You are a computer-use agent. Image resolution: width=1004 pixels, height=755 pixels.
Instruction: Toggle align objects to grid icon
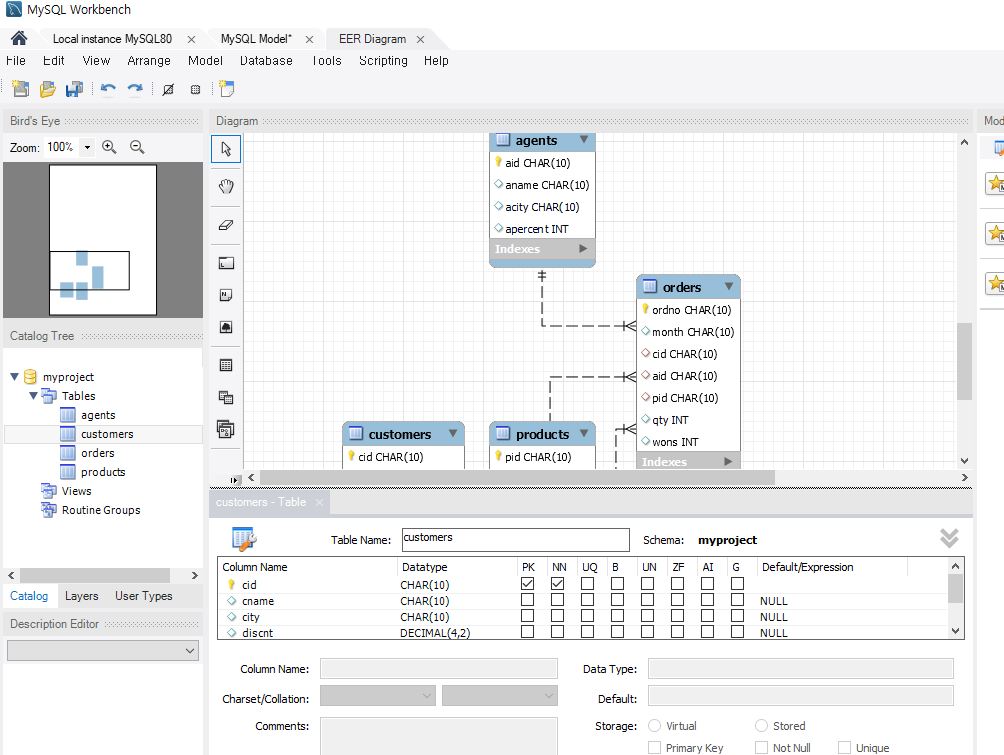tap(195, 90)
